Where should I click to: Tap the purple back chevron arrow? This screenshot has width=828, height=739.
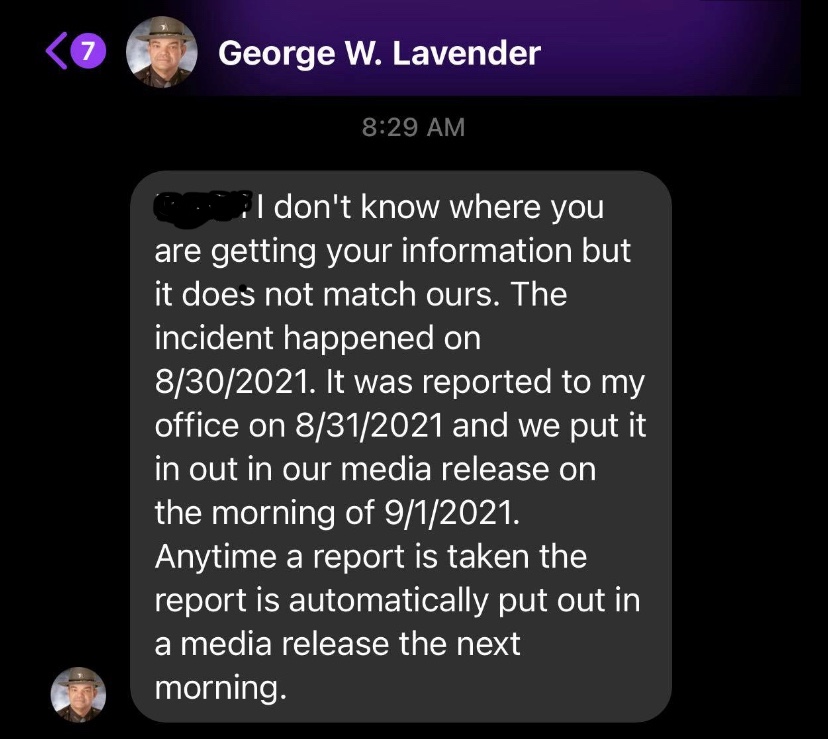57,51
